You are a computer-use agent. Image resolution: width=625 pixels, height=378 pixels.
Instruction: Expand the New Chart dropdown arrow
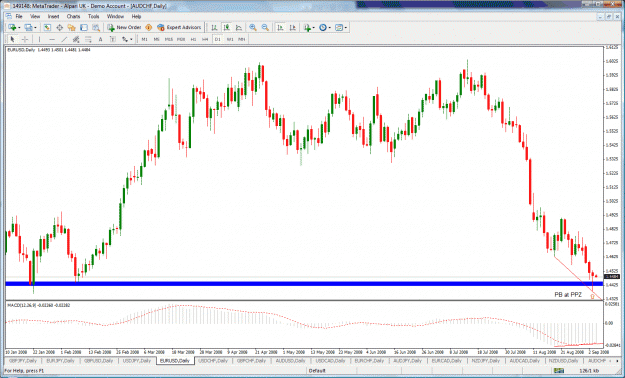click(x=19, y=28)
